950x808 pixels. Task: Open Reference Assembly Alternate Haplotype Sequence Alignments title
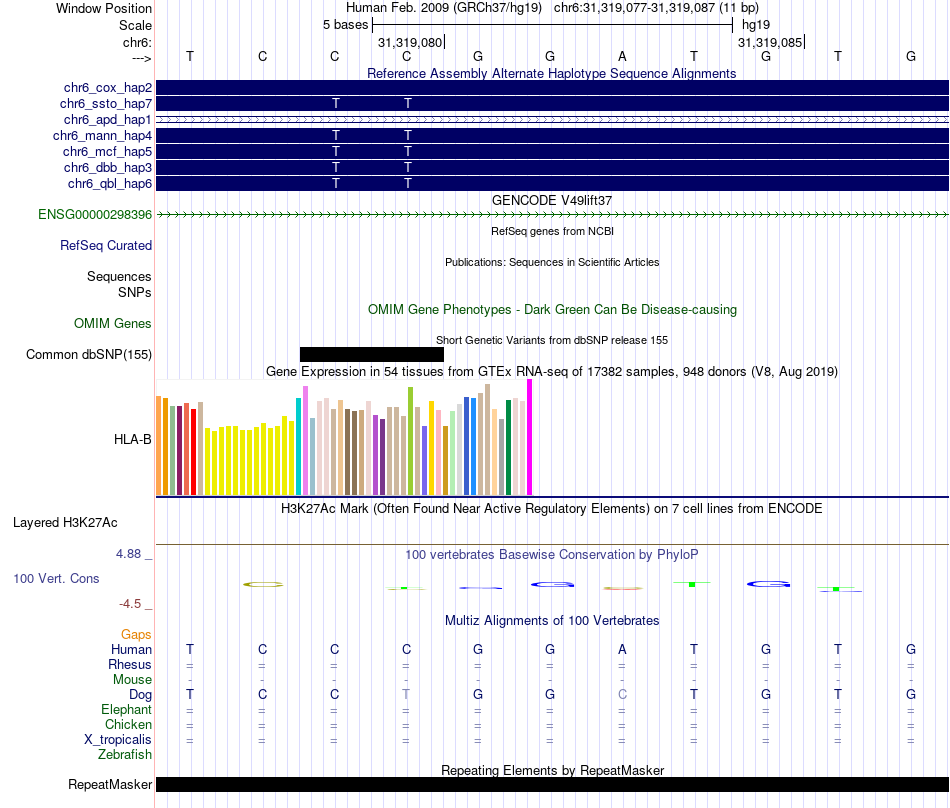click(x=551, y=73)
